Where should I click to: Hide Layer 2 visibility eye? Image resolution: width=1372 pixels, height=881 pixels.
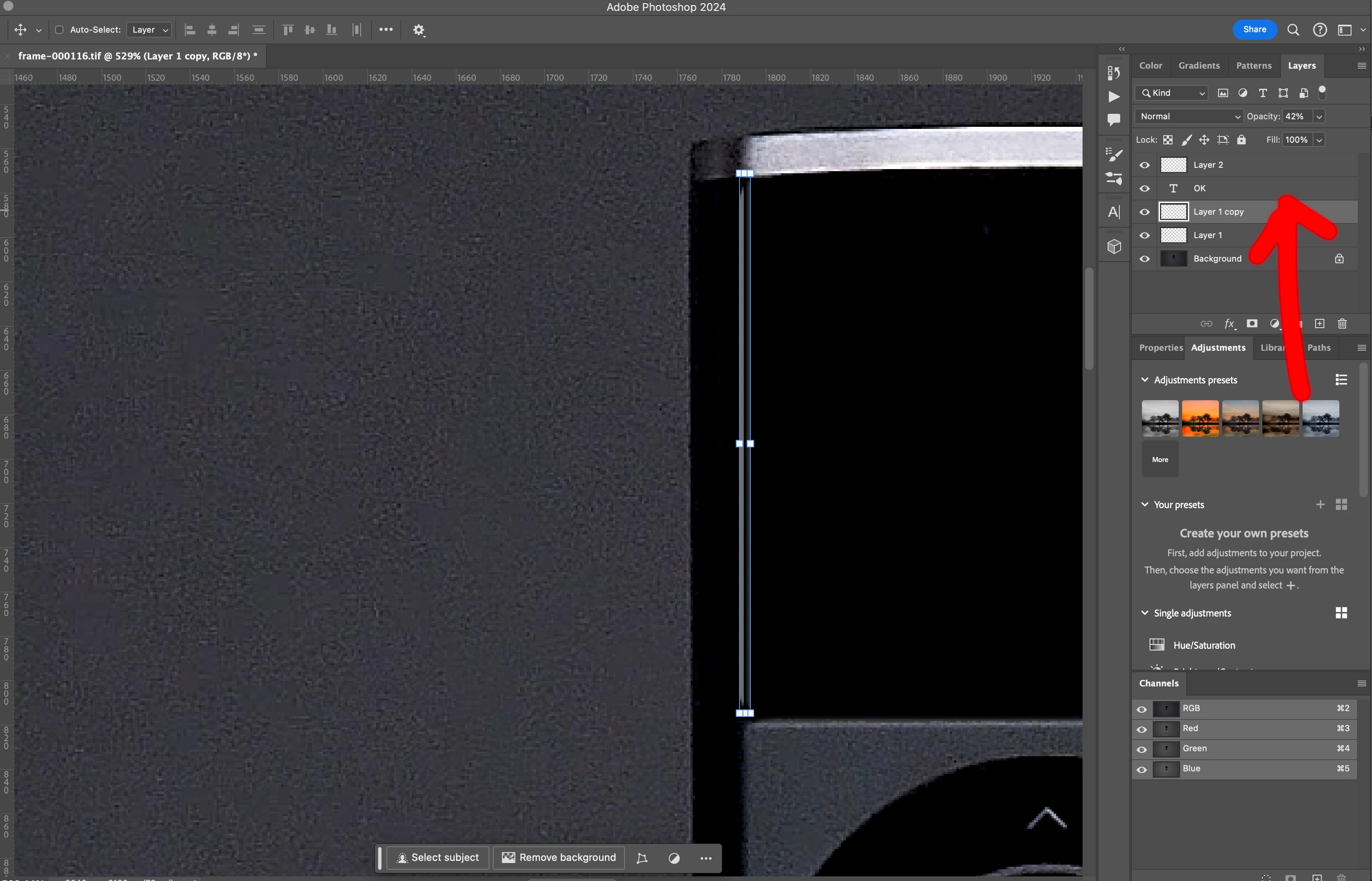pyautogui.click(x=1144, y=165)
